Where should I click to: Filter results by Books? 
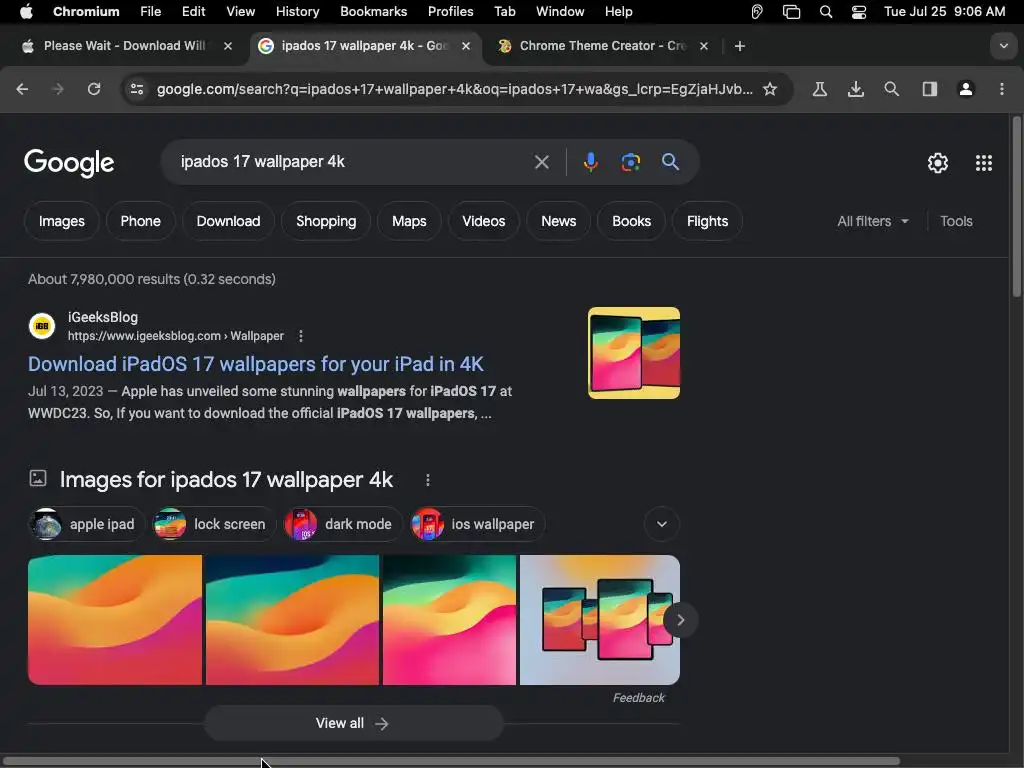pos(632,221)
